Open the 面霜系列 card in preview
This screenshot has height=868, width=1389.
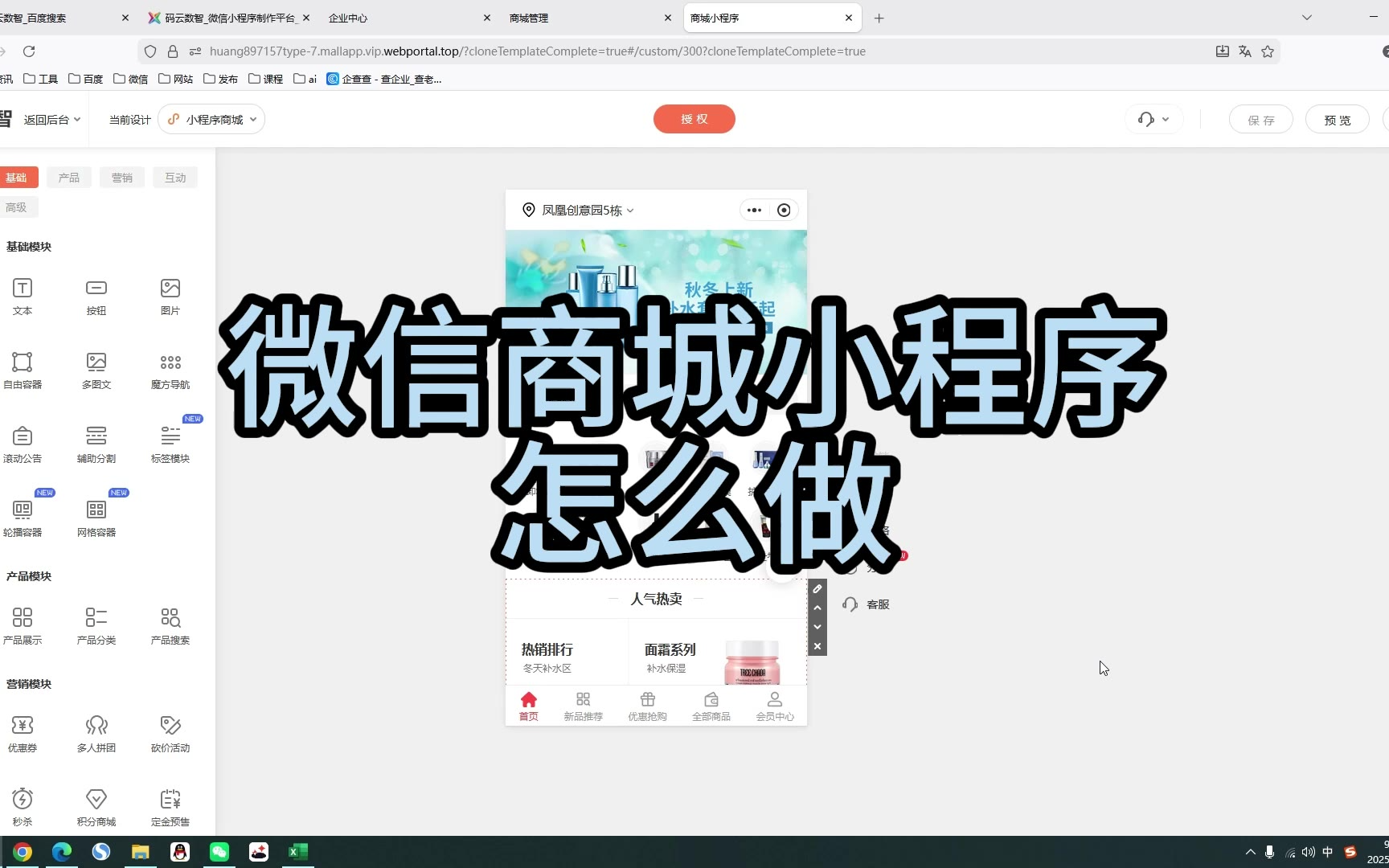coord(718,653)
